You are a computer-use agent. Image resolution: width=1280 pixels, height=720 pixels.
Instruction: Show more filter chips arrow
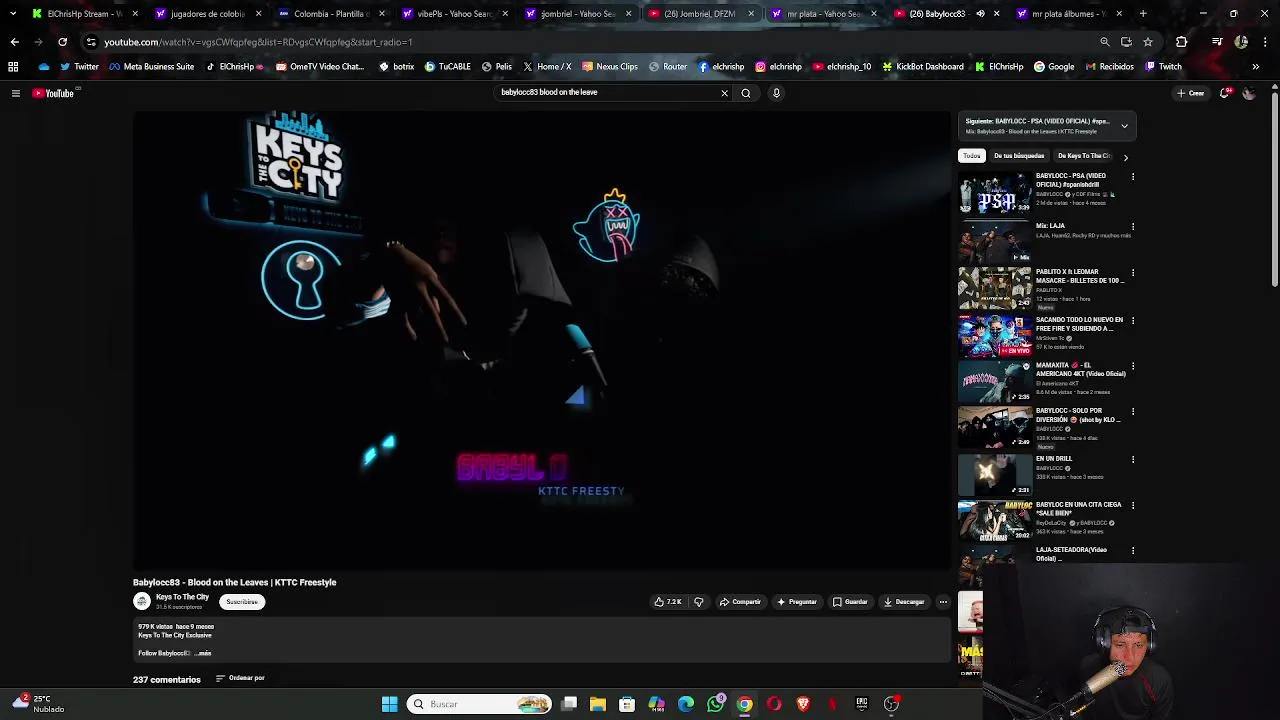[1125, 157]
